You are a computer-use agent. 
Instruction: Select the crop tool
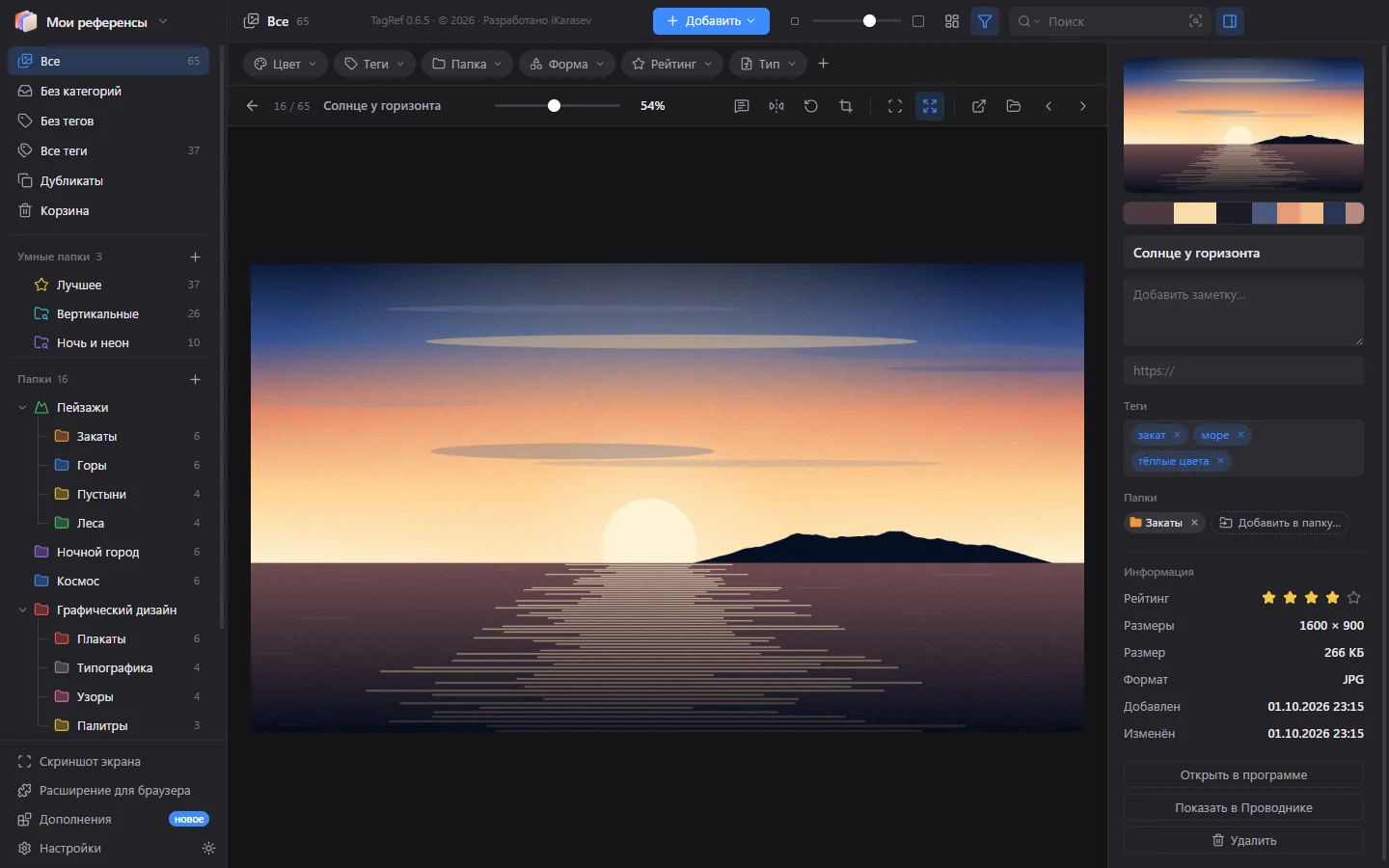(x=846, y=106)
